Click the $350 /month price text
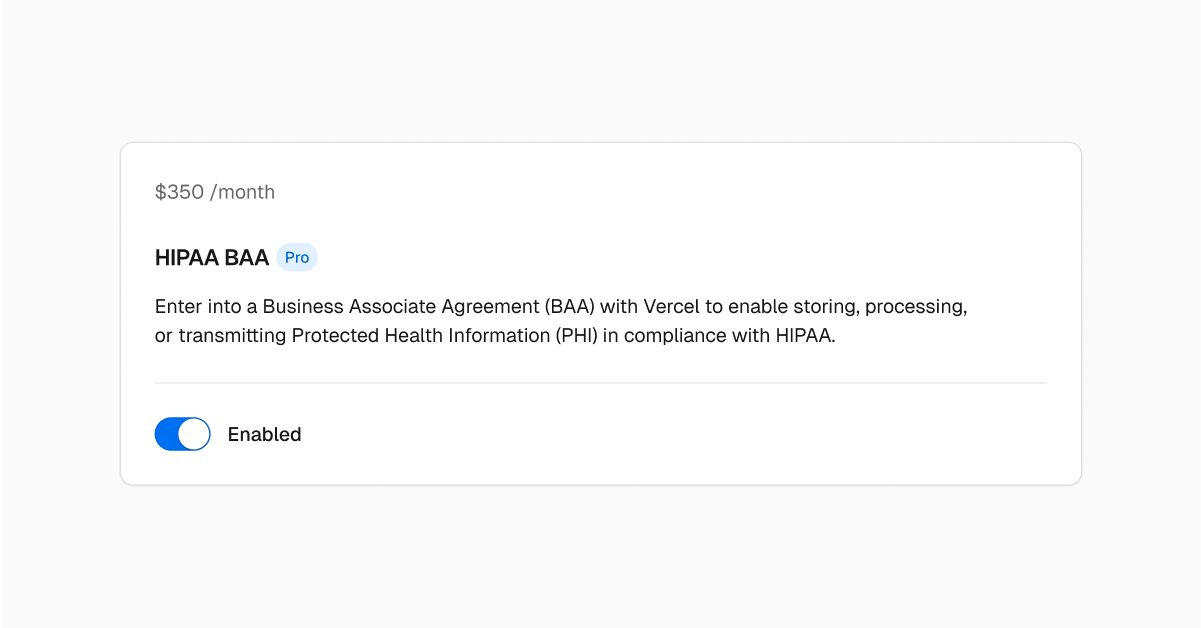The image size is (1201, 628). (x=215, y=192)
